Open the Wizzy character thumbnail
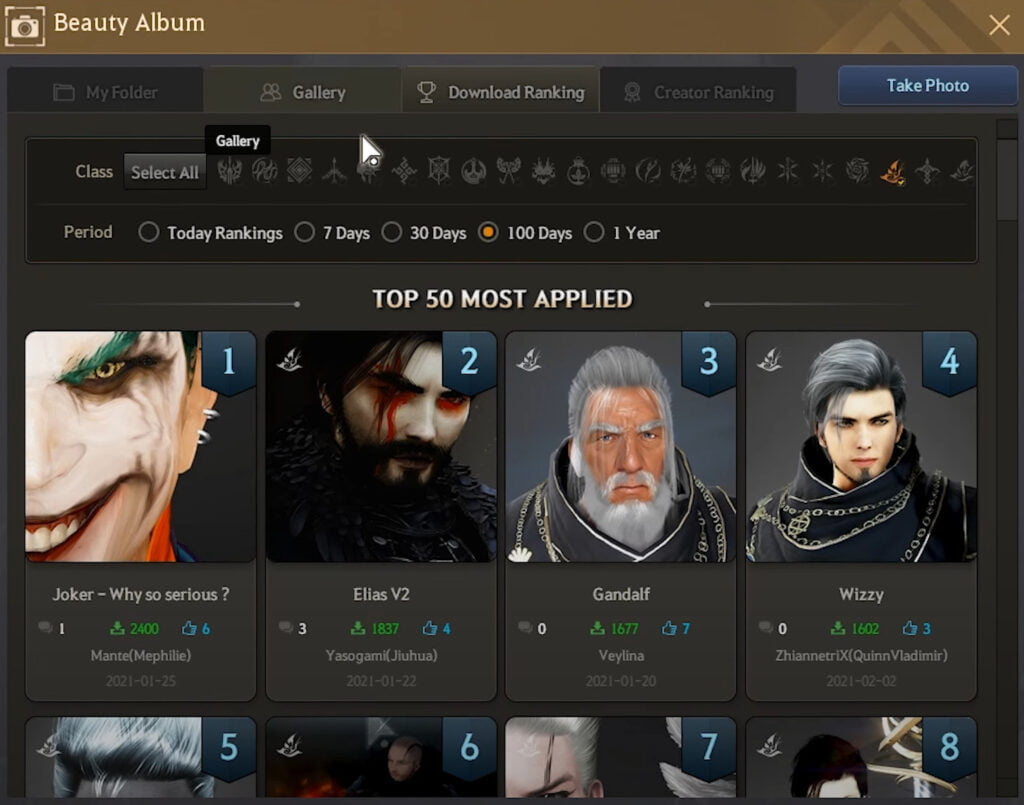This screenshot has width=1024, height=805. pos(861,447)
